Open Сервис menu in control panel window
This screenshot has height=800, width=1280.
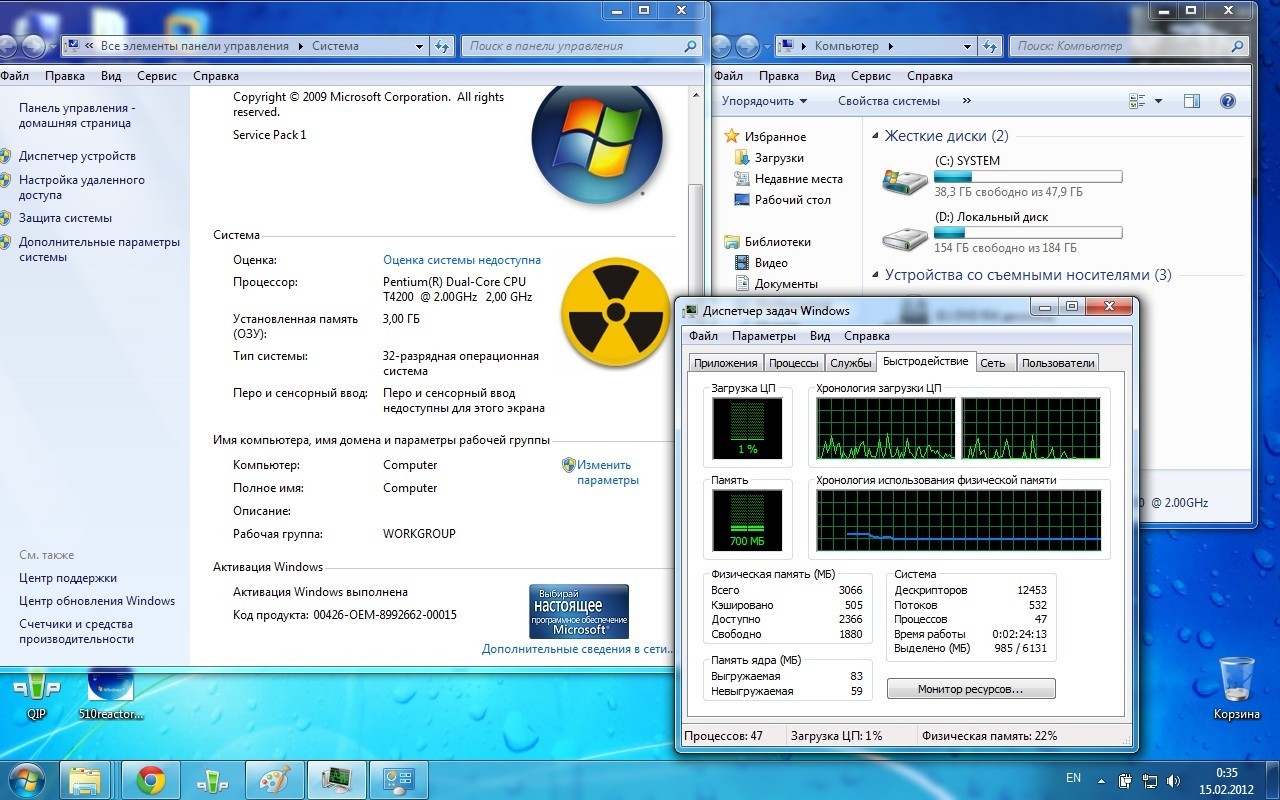coord(157,76)
